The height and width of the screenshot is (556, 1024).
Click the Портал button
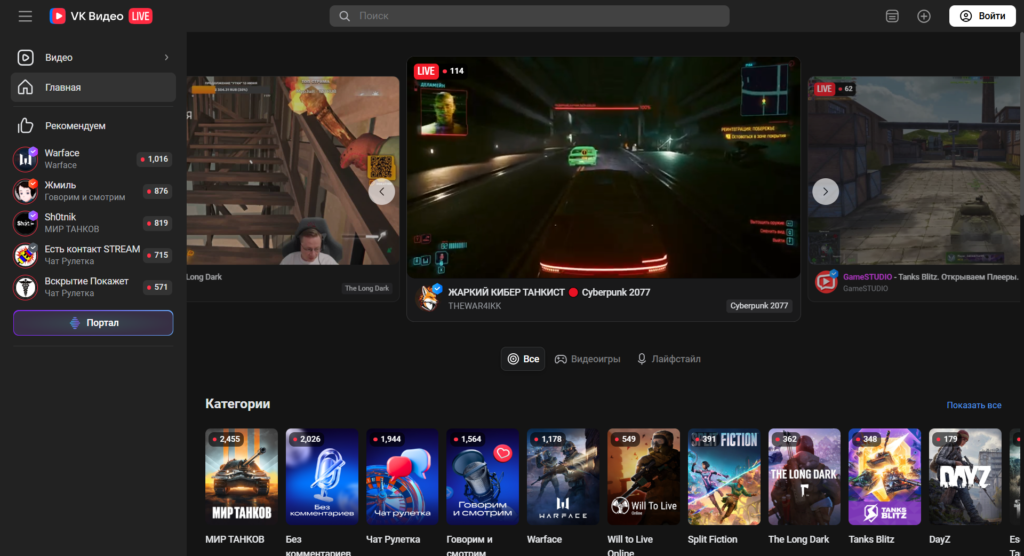[x=93, y=323]
